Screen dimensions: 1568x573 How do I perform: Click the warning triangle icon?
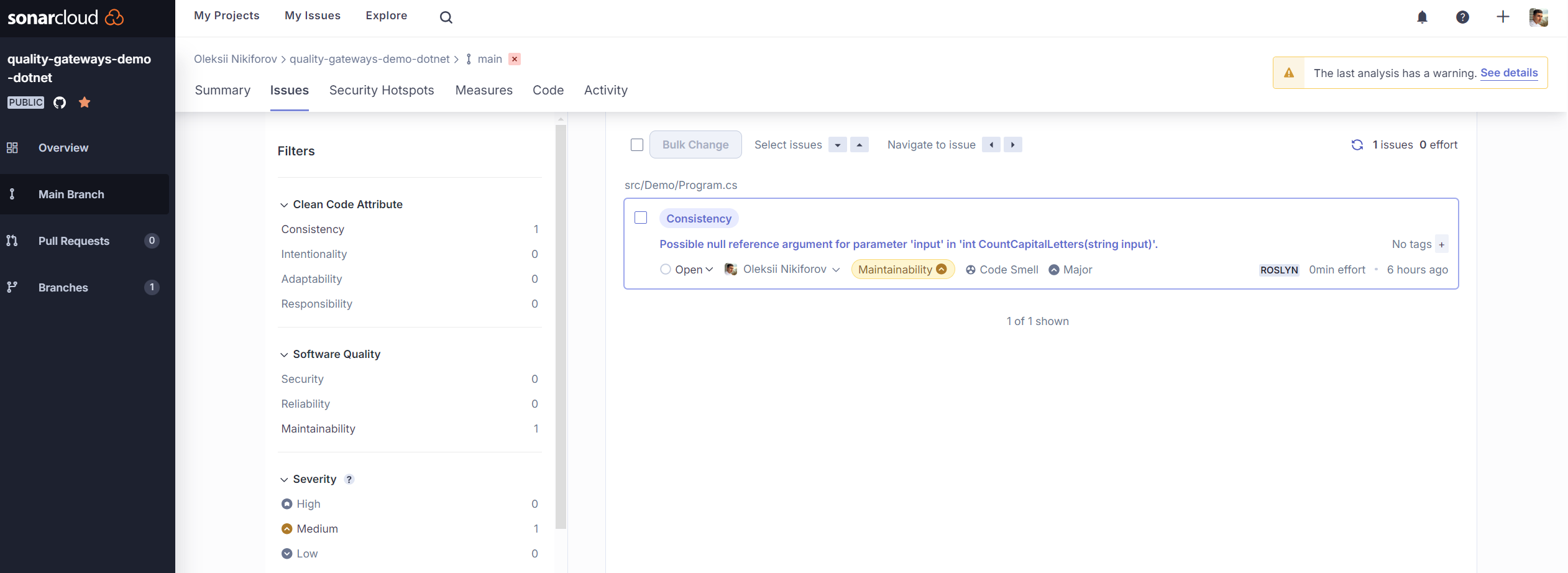tap(1289, 73)
